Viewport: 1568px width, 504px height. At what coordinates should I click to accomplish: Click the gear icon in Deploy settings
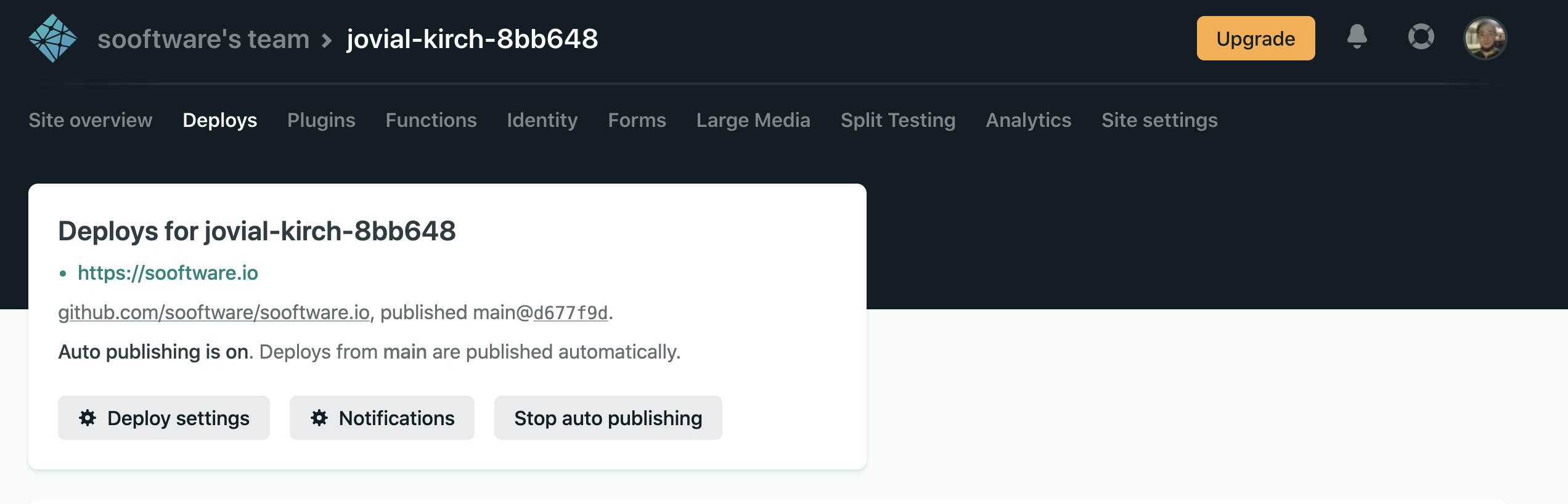coord(88,418)
